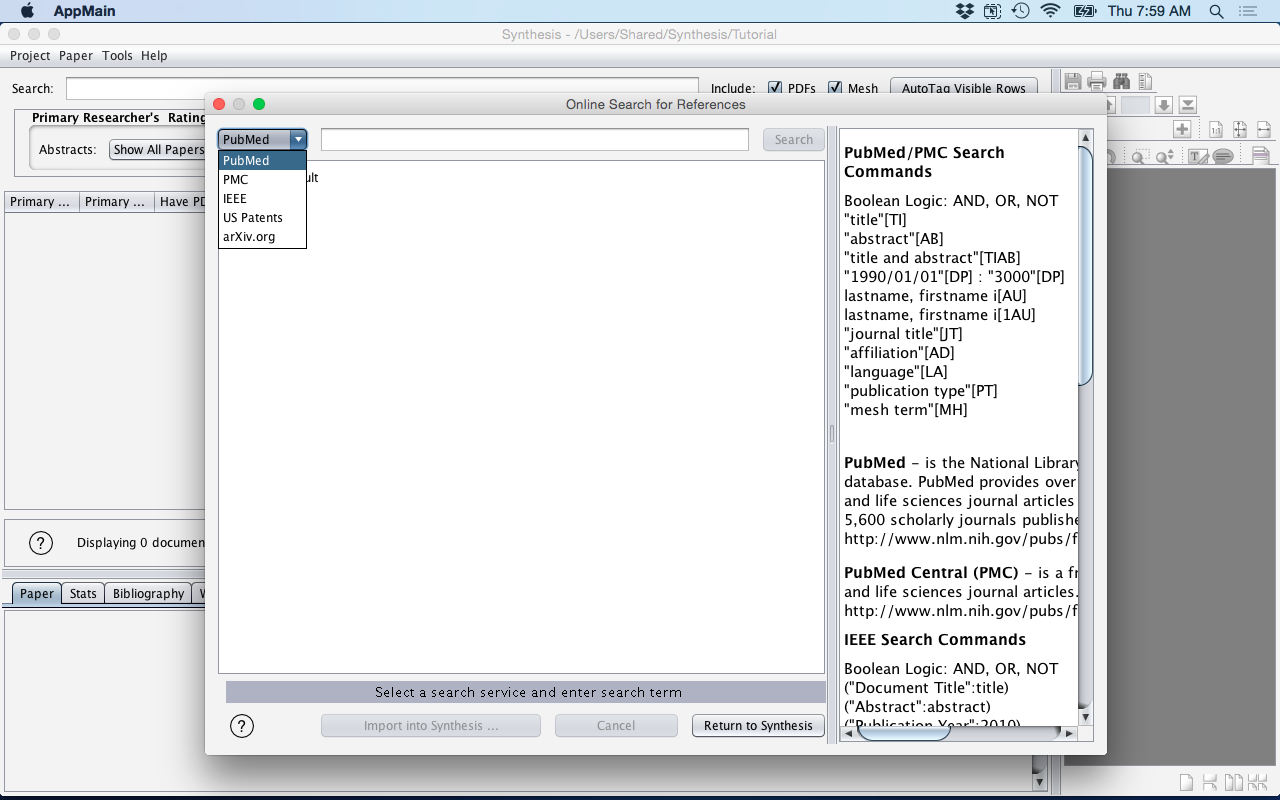Click the help question mark in the dialog
Image resolution: width=1280 pixels, height=800 pixels.
[x=241, y=726]
